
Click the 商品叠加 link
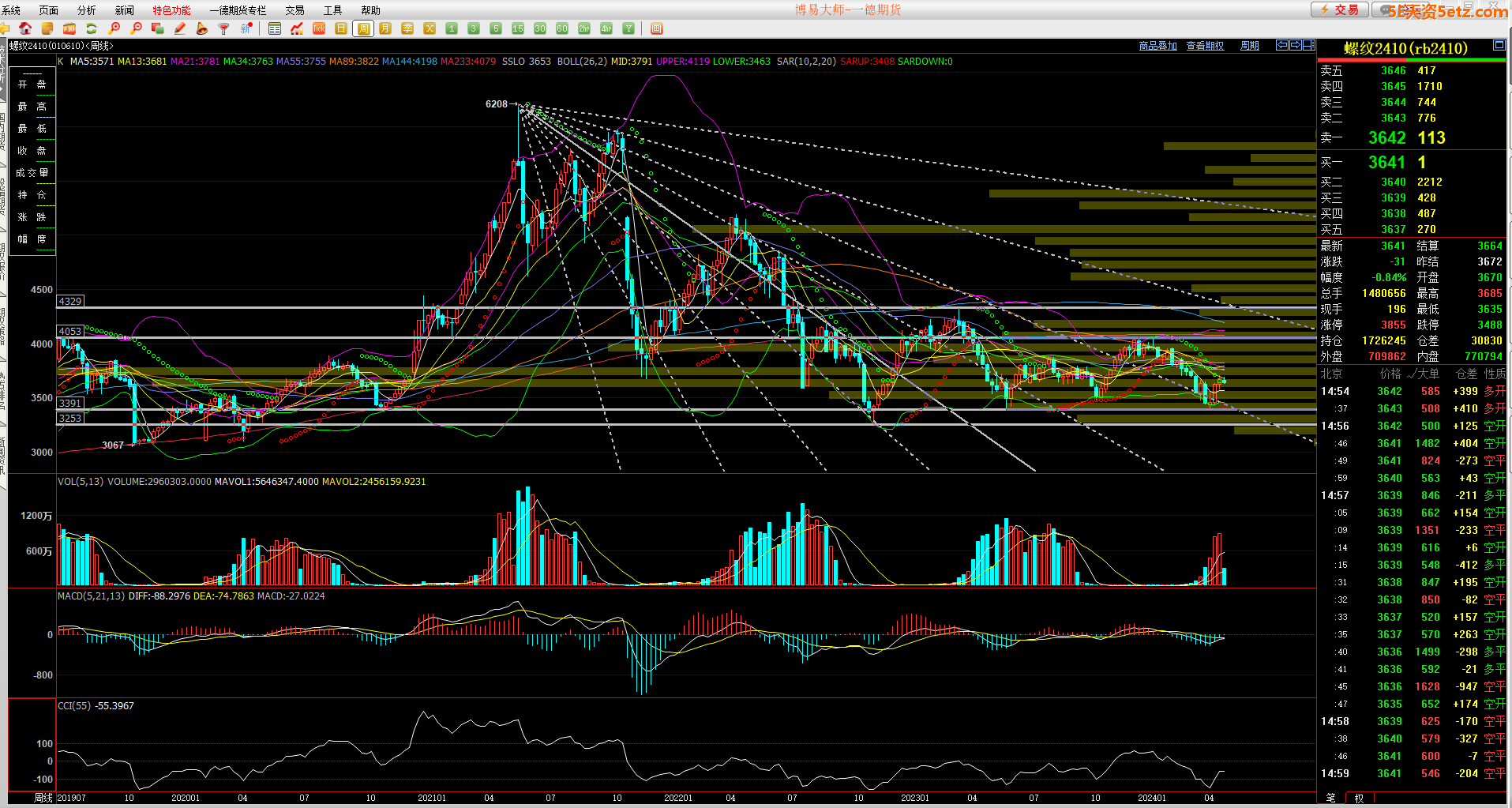pos(1157,46)
